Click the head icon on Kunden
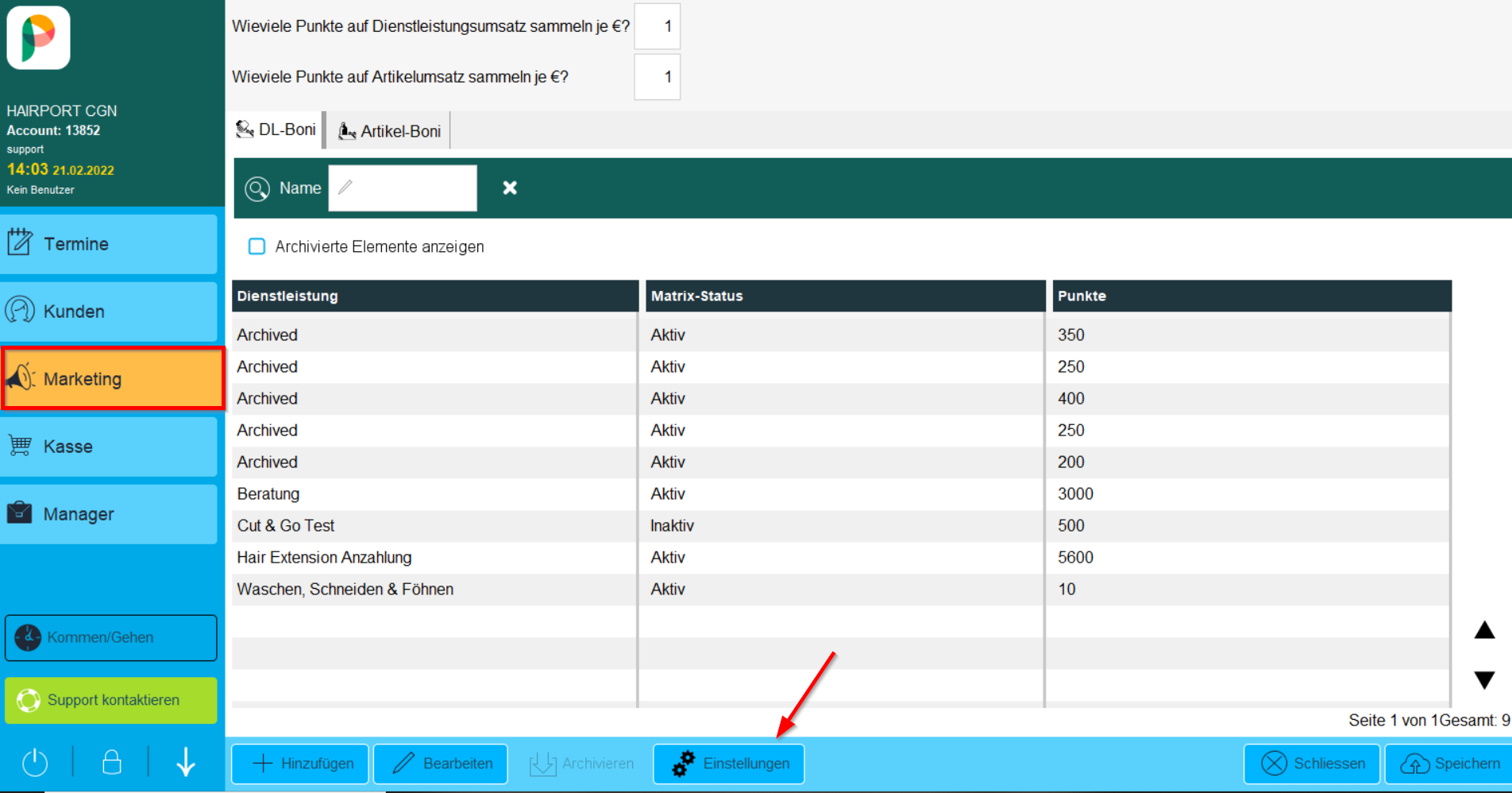 pyautogui.click(x=20, y=310)
